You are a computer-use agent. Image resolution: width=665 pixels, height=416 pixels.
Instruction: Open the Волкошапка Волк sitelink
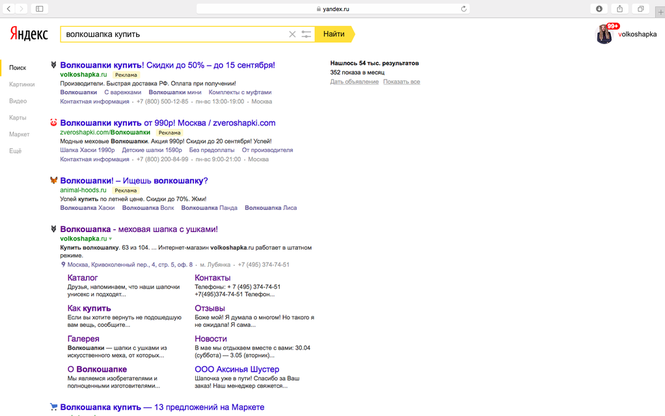click(148, 207)
